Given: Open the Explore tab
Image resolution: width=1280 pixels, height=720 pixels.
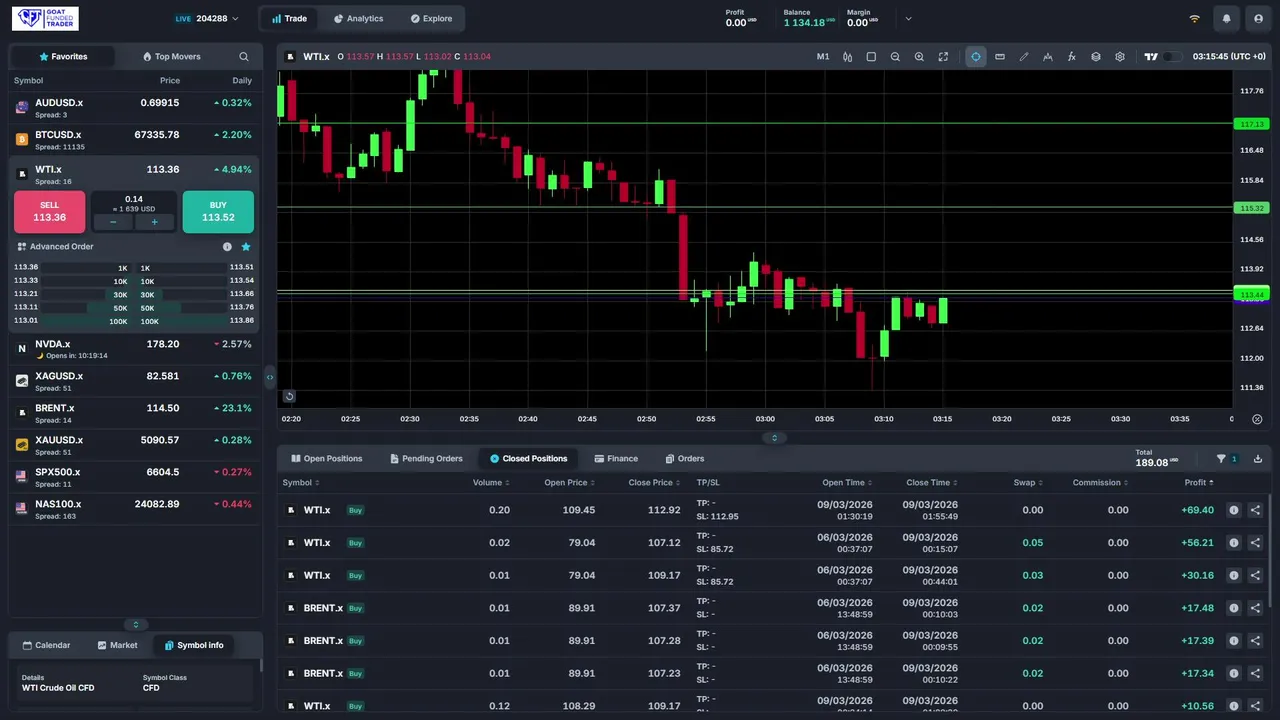Looking at the screenshot, I should [431, 18].
